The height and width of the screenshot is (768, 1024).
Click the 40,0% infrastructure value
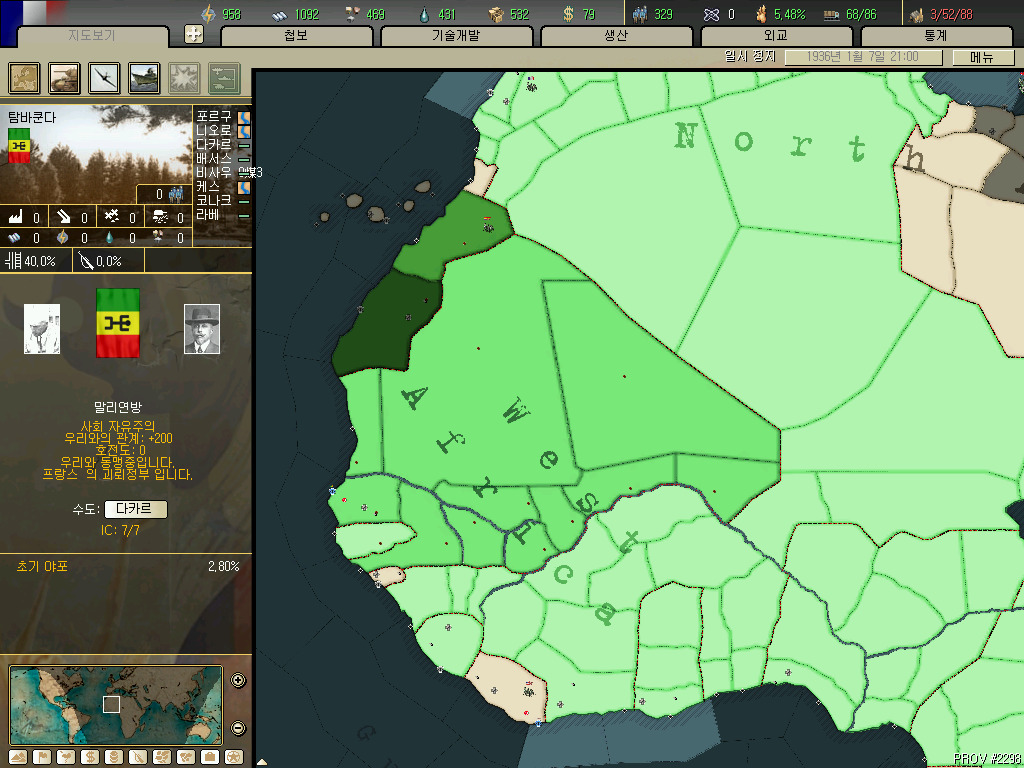click(40, 261)
